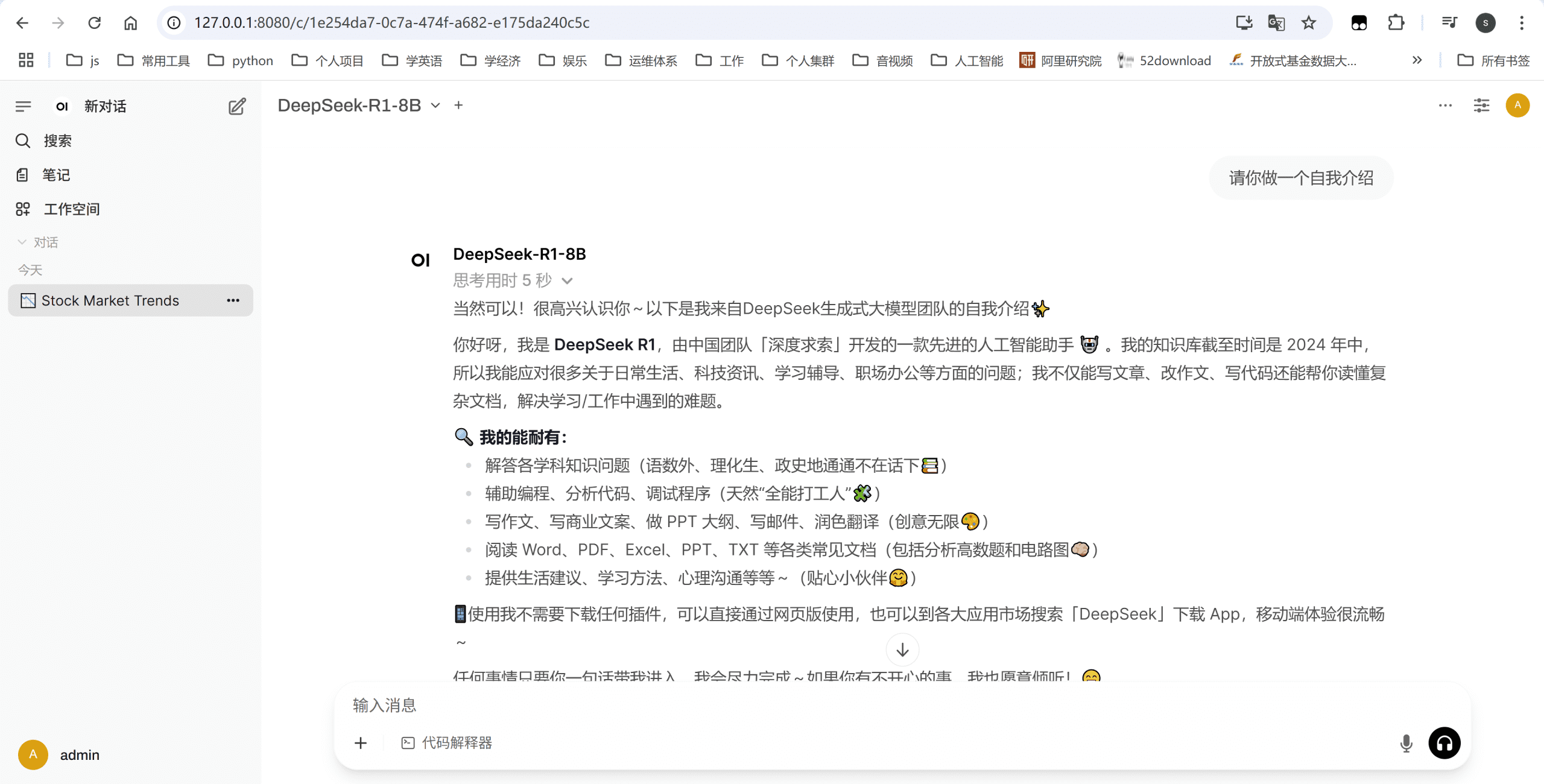Open options for Stock Market Trends chat
Viewport: 1544px width, 784px height.
(x=233, y=300)
